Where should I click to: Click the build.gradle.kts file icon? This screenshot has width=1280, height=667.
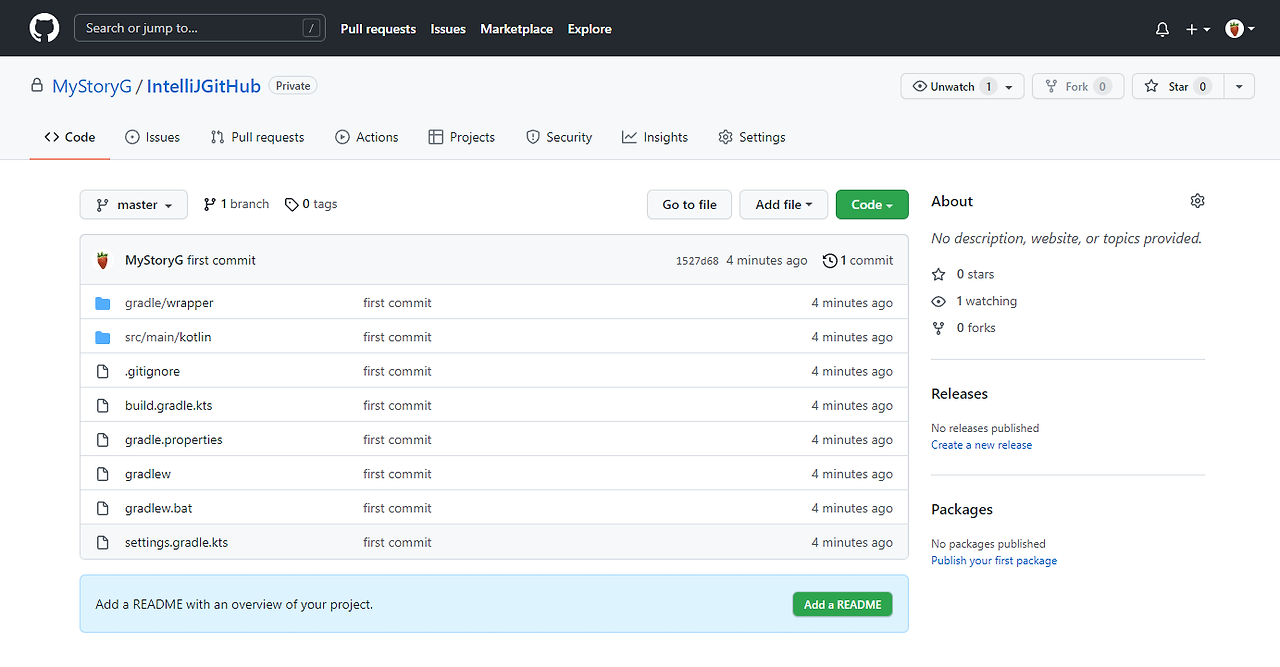(x=102, y=405)
